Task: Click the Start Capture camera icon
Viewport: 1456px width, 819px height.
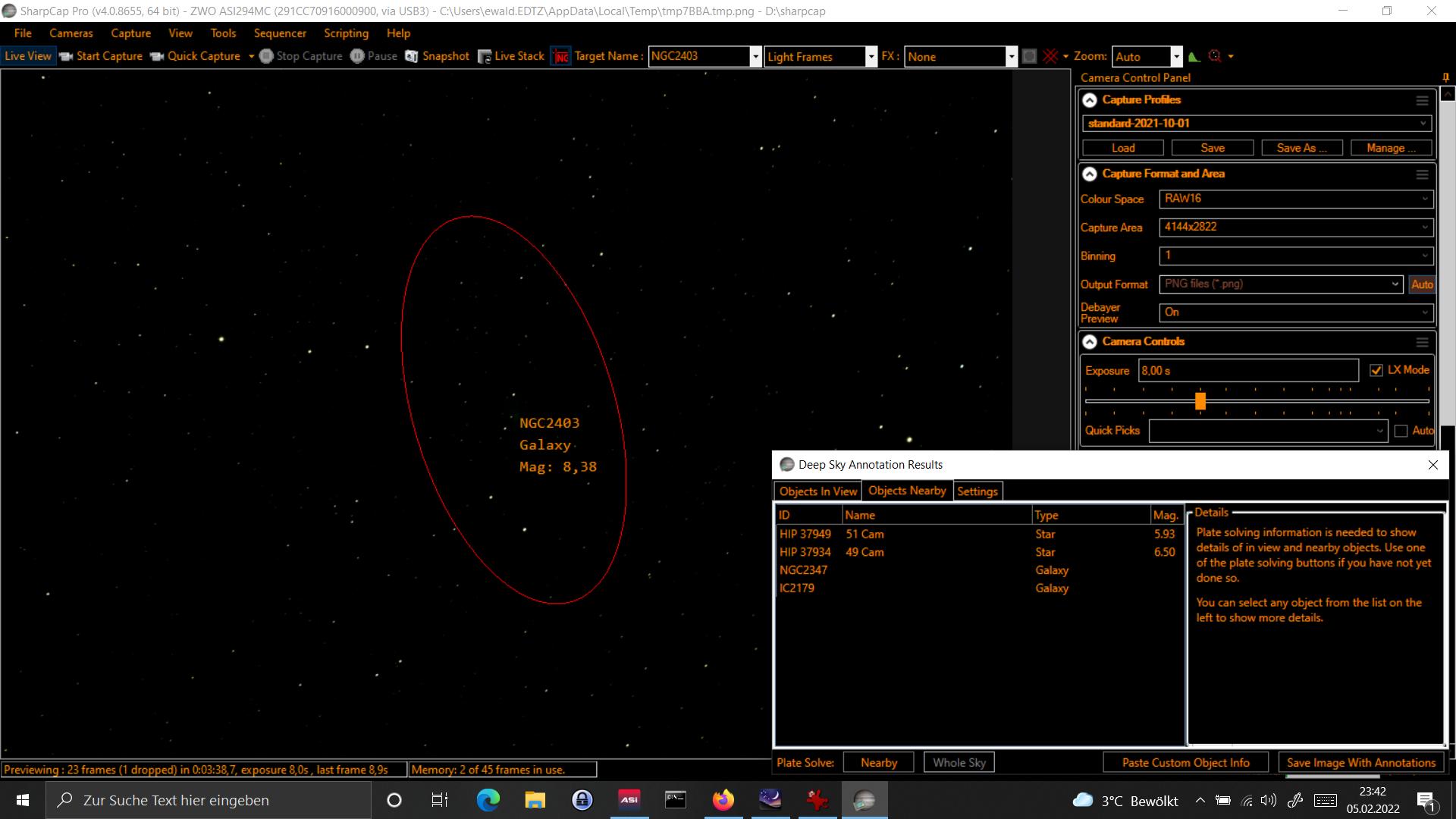Action: (66, 56)
